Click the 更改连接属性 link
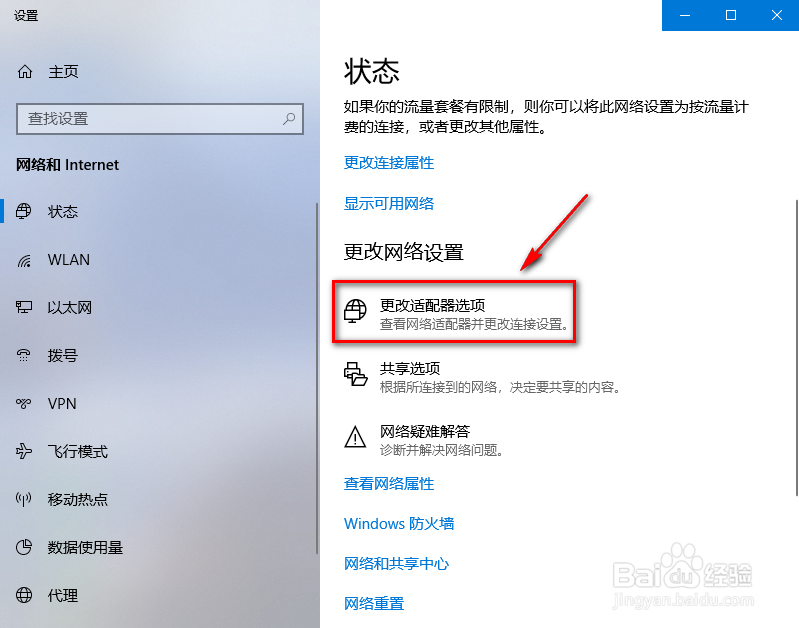Viewport: 799px width, 628px height. 389,163
